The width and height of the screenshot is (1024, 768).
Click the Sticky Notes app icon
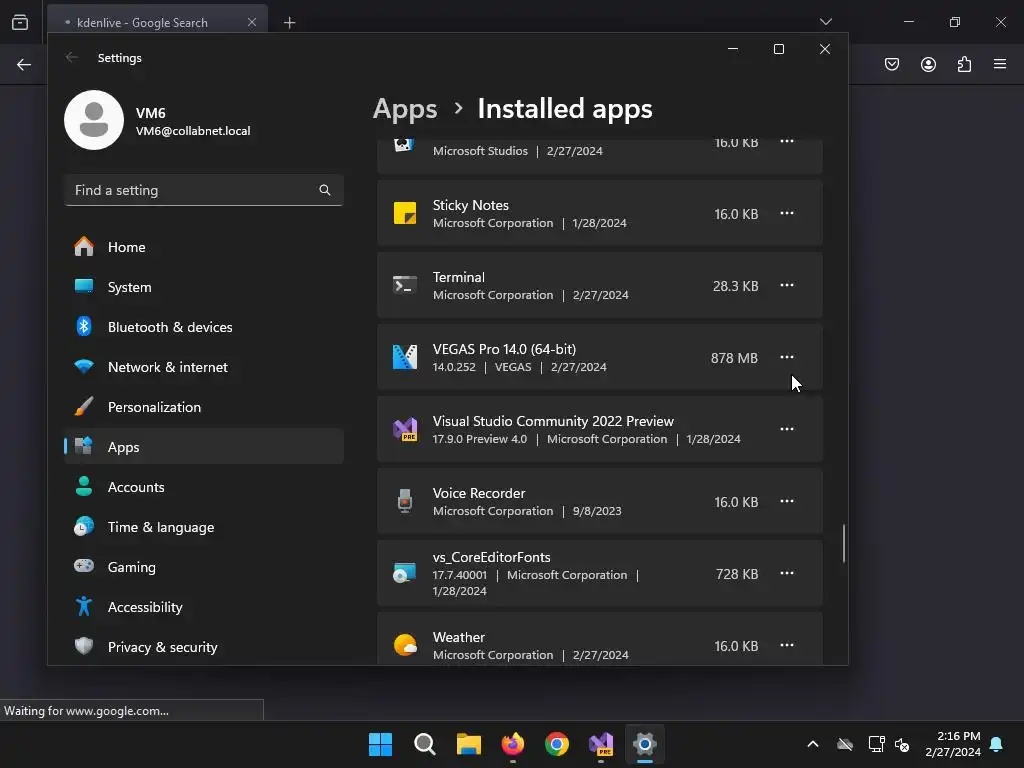tap(405, 214)
